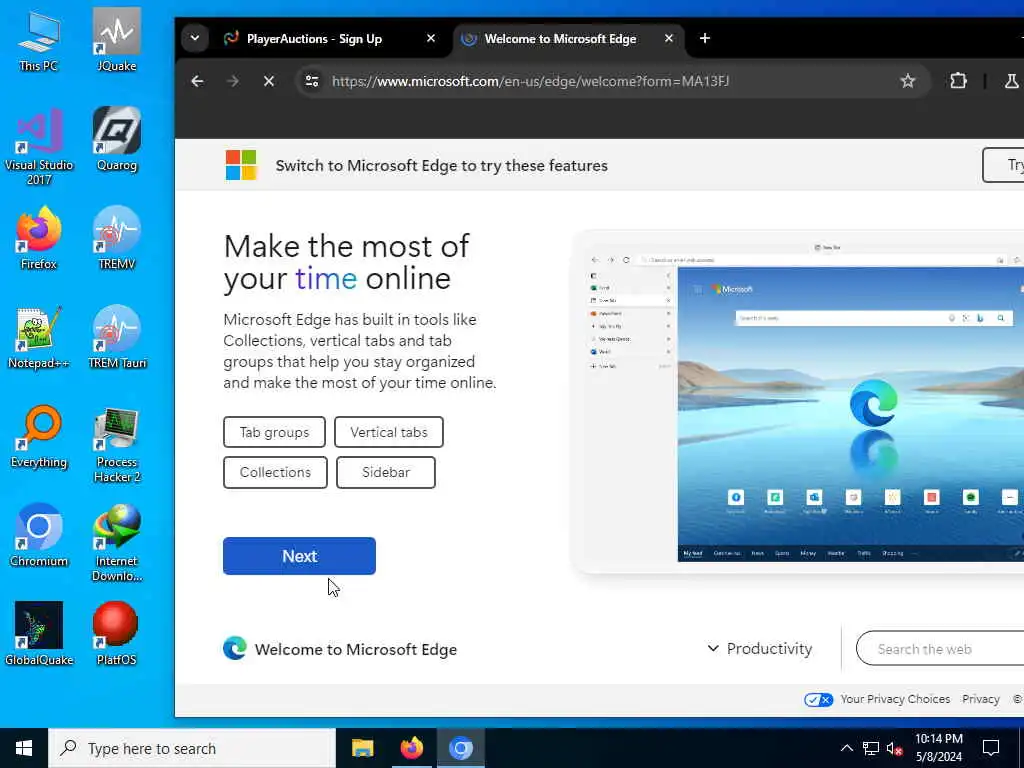Launch Process Hacker 2 shortcut
This screenshot has height=768, width=1024.
[x=116, y=444]
